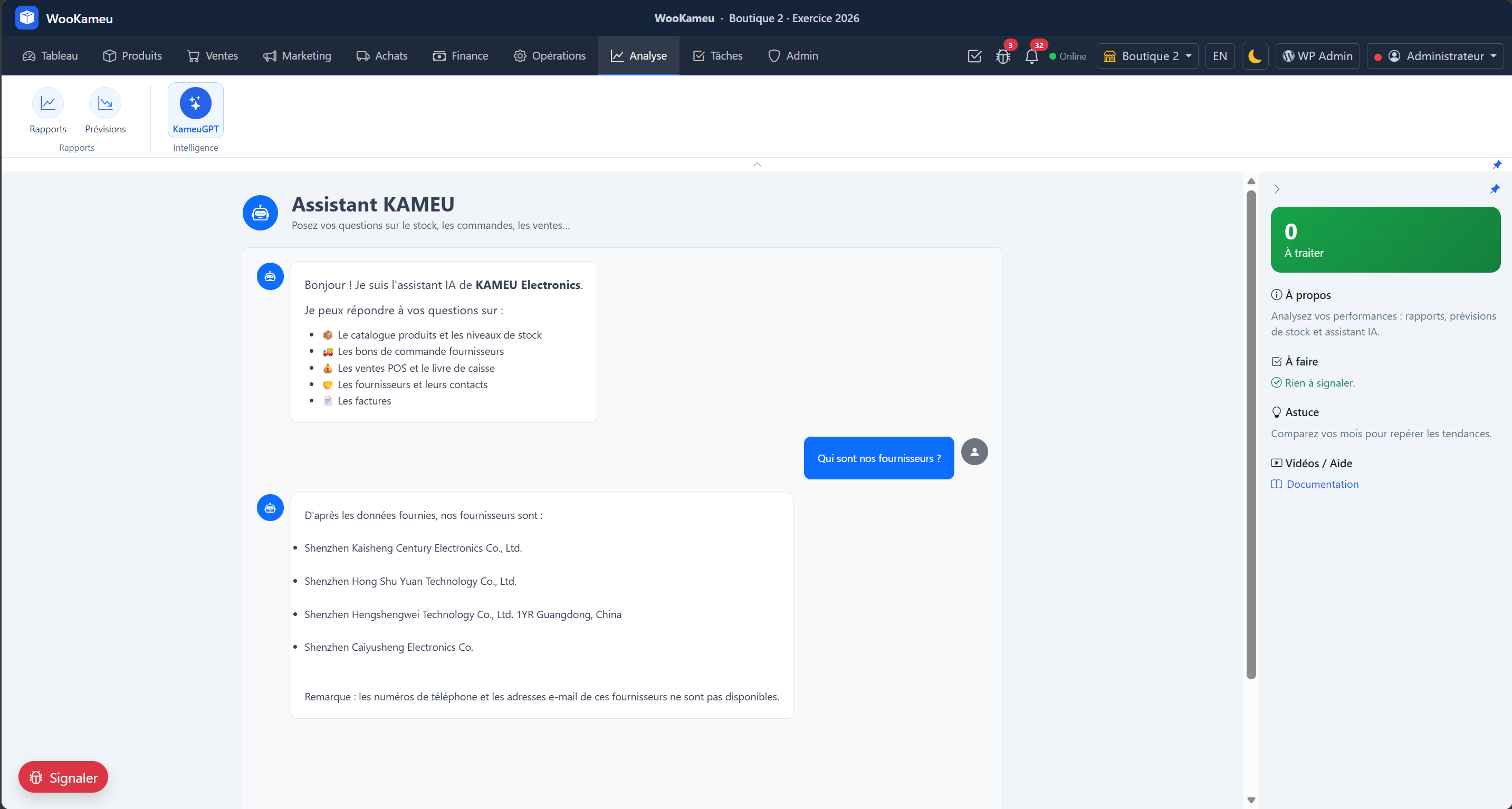1512x809 pixels.
Task: Open the Boutique 2 store dropdown
Action: (x=1147, y=56)
